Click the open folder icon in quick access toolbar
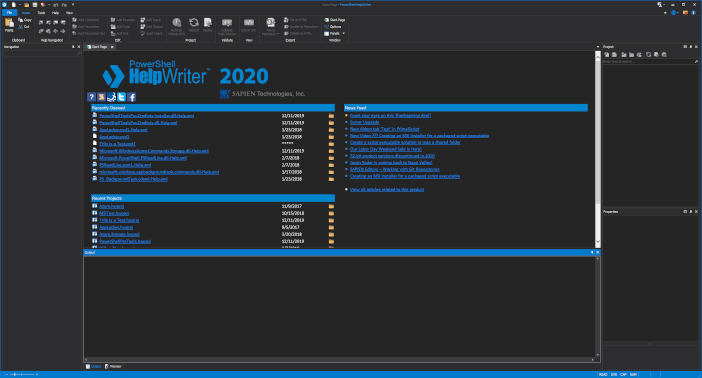 point(26,4)
